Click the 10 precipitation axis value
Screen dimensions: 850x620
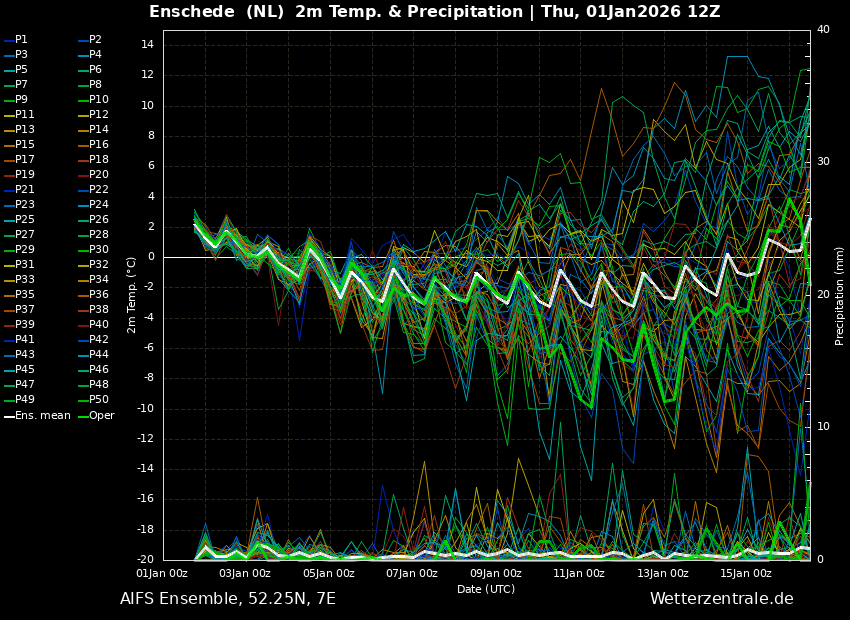[823, 427]
